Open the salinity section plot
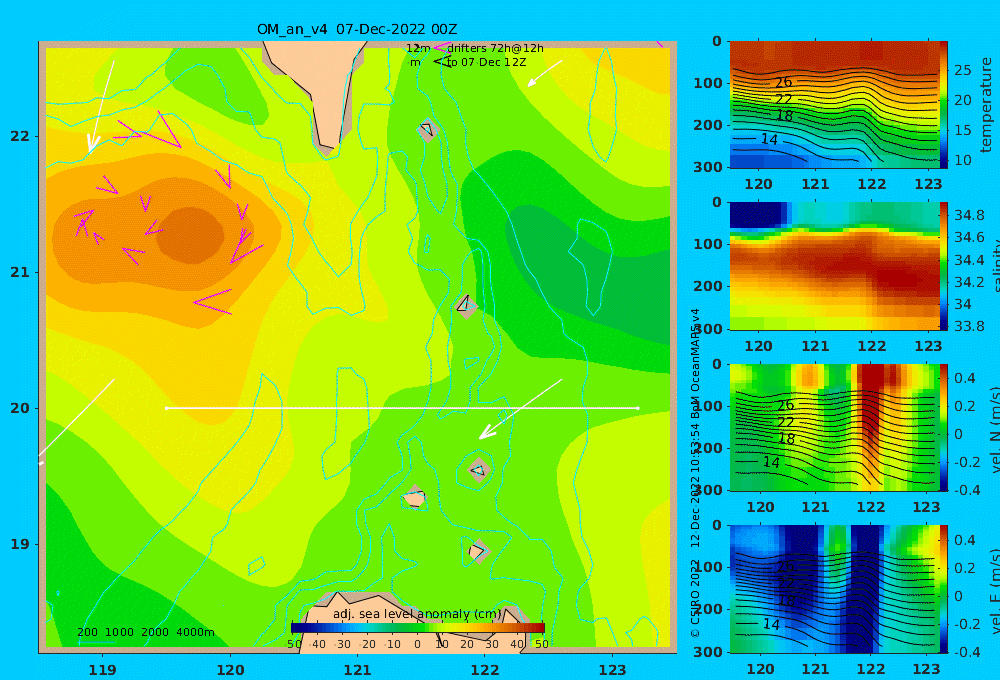Viewport: 1000px width, 680px height. click(834, 266)
